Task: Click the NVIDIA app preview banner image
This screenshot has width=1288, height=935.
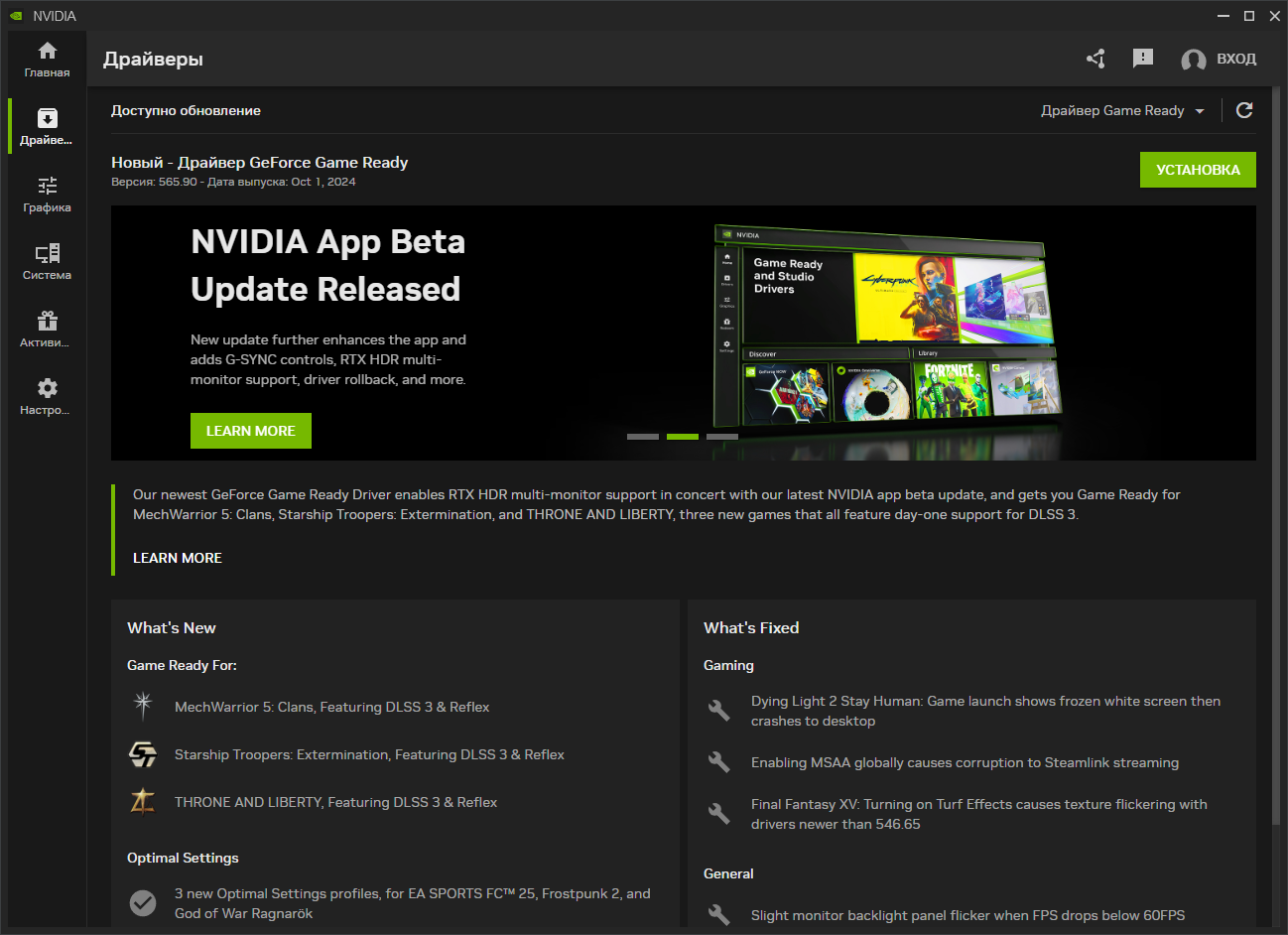Action: [x=886, y=326]
